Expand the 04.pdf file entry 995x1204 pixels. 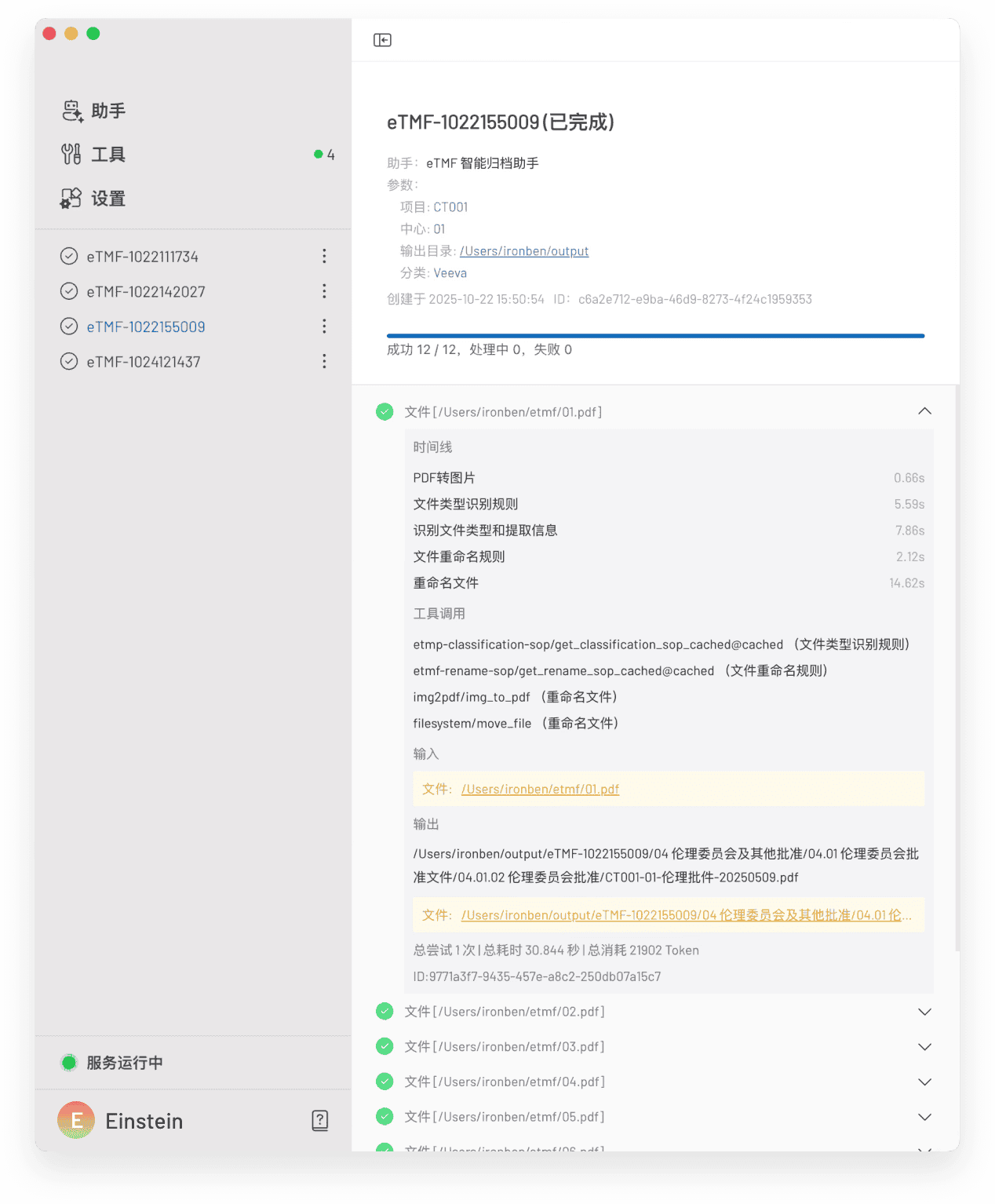924,1082
